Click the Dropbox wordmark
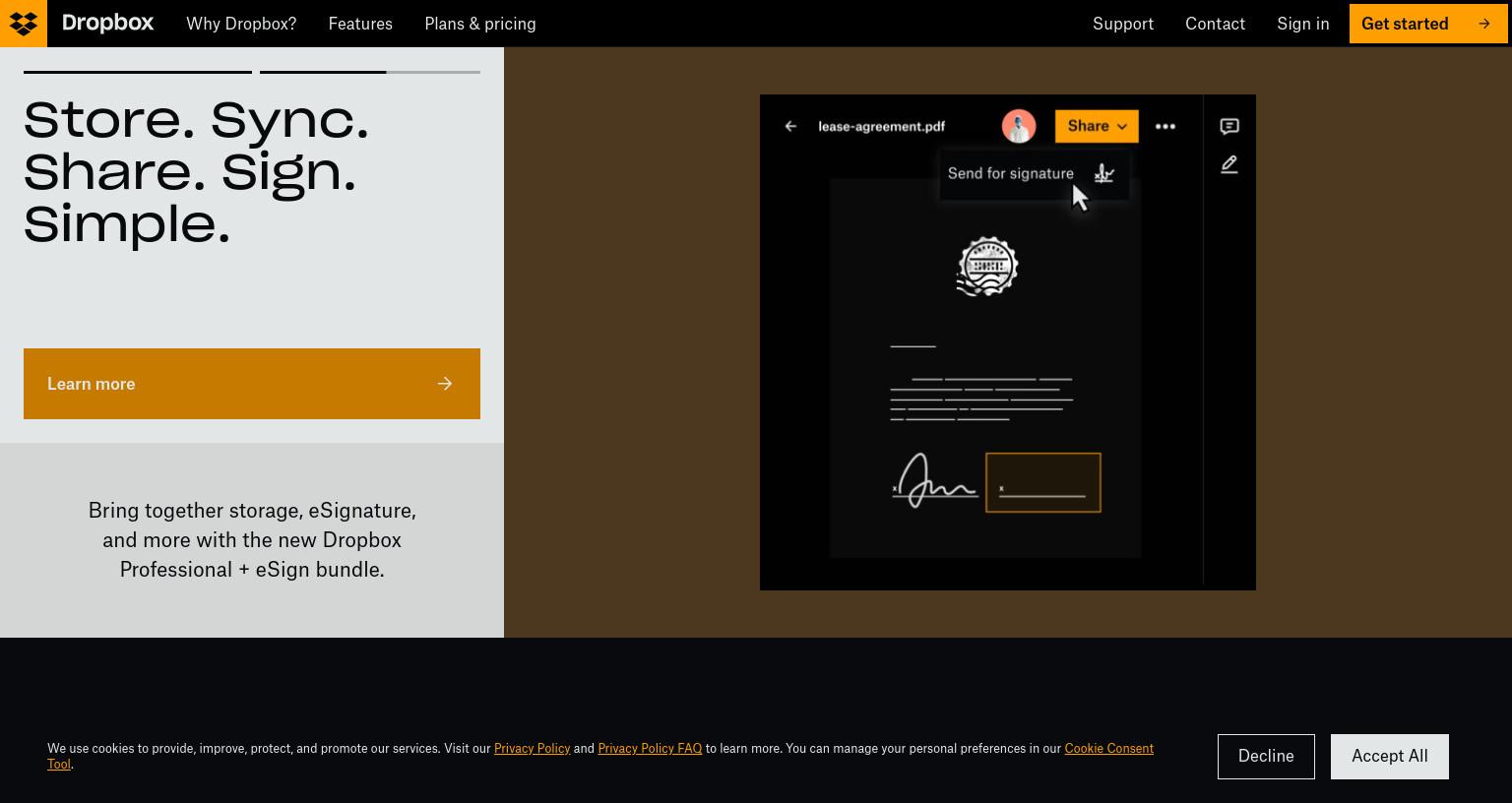Viewport: 1512px width, 803px height. click(x=107, y=23)
